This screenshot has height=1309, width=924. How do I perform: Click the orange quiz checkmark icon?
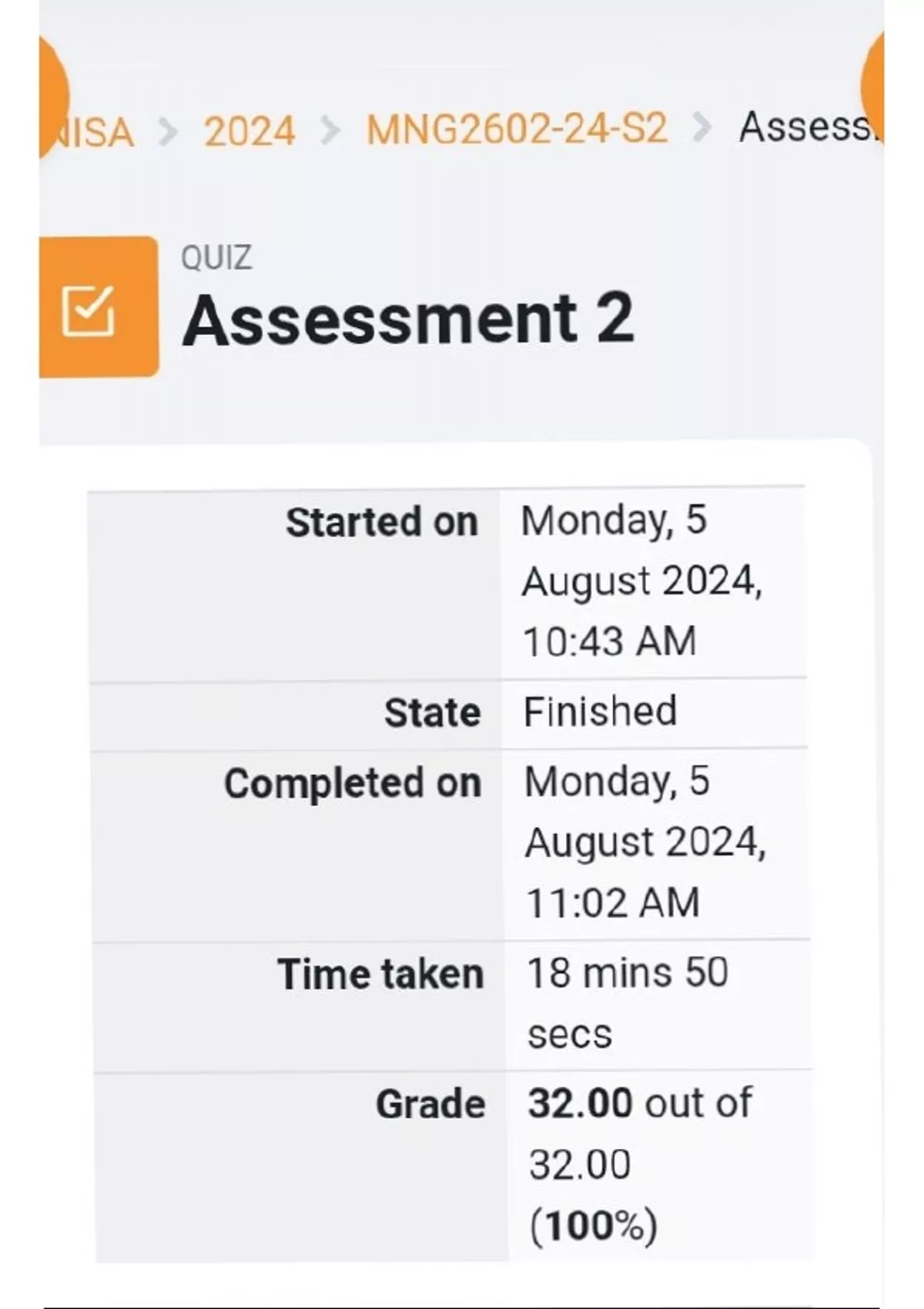tap(89, 310)
